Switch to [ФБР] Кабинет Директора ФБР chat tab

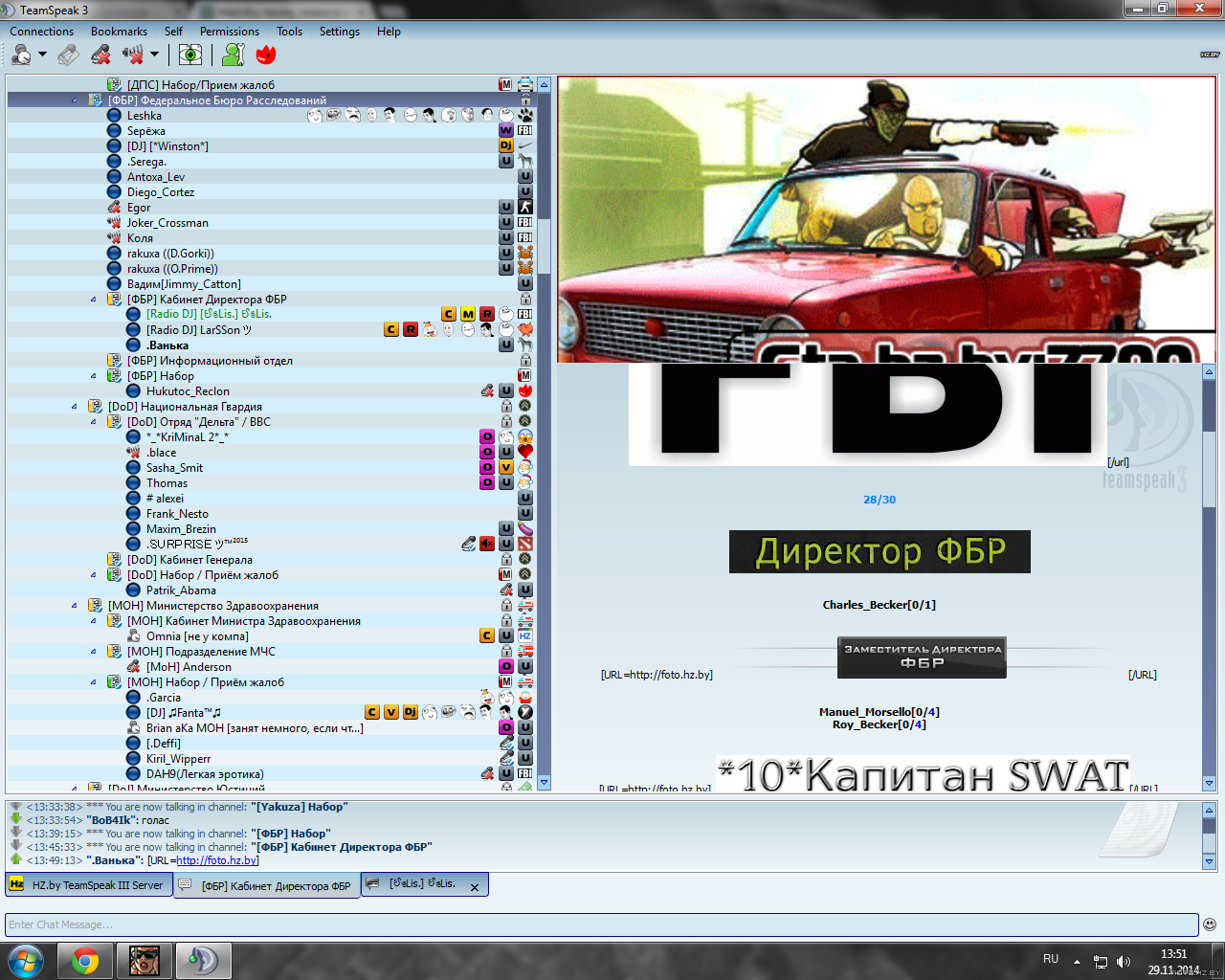coord(266,885)
